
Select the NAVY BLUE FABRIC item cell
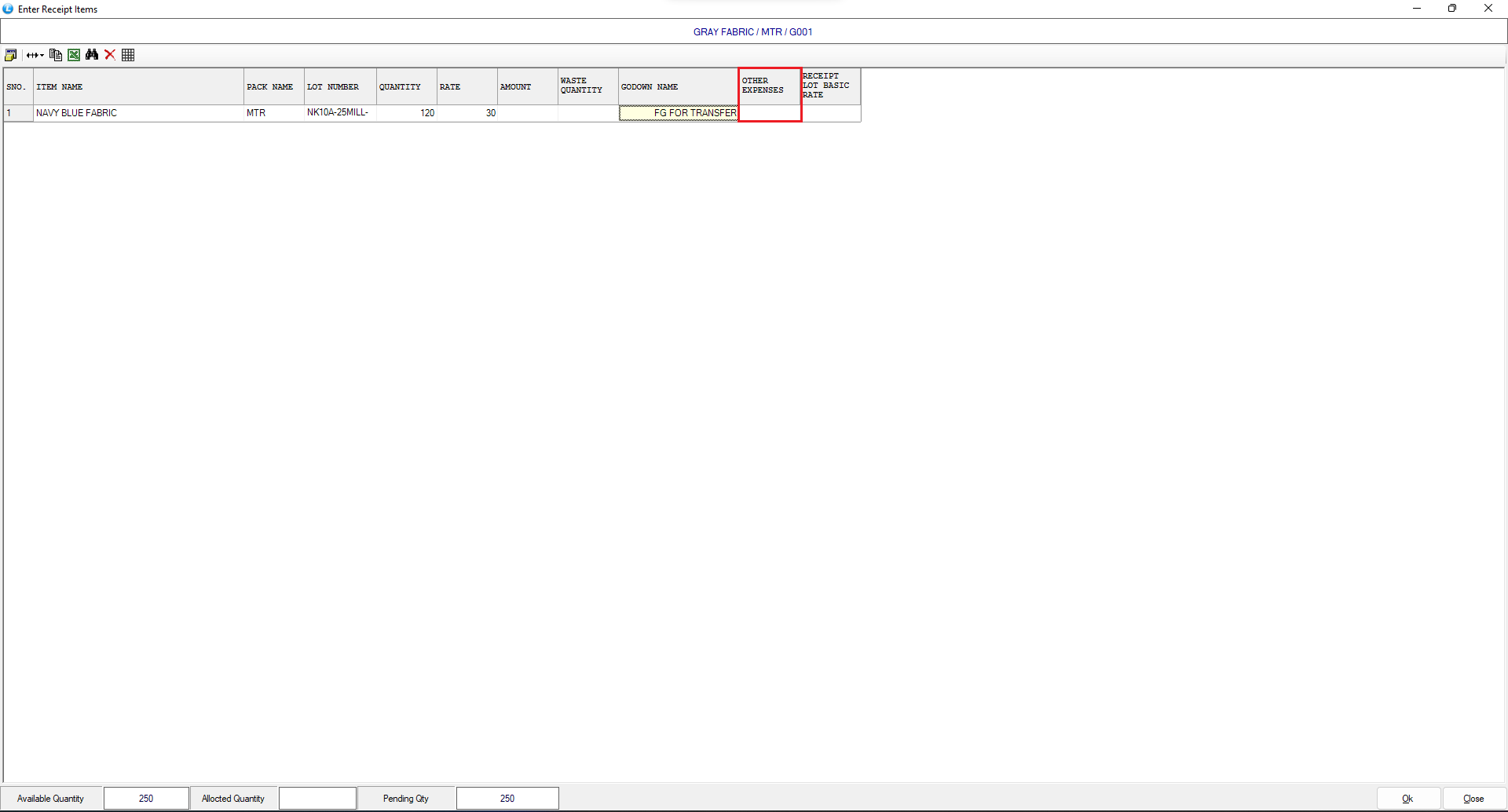pos(138,113)
